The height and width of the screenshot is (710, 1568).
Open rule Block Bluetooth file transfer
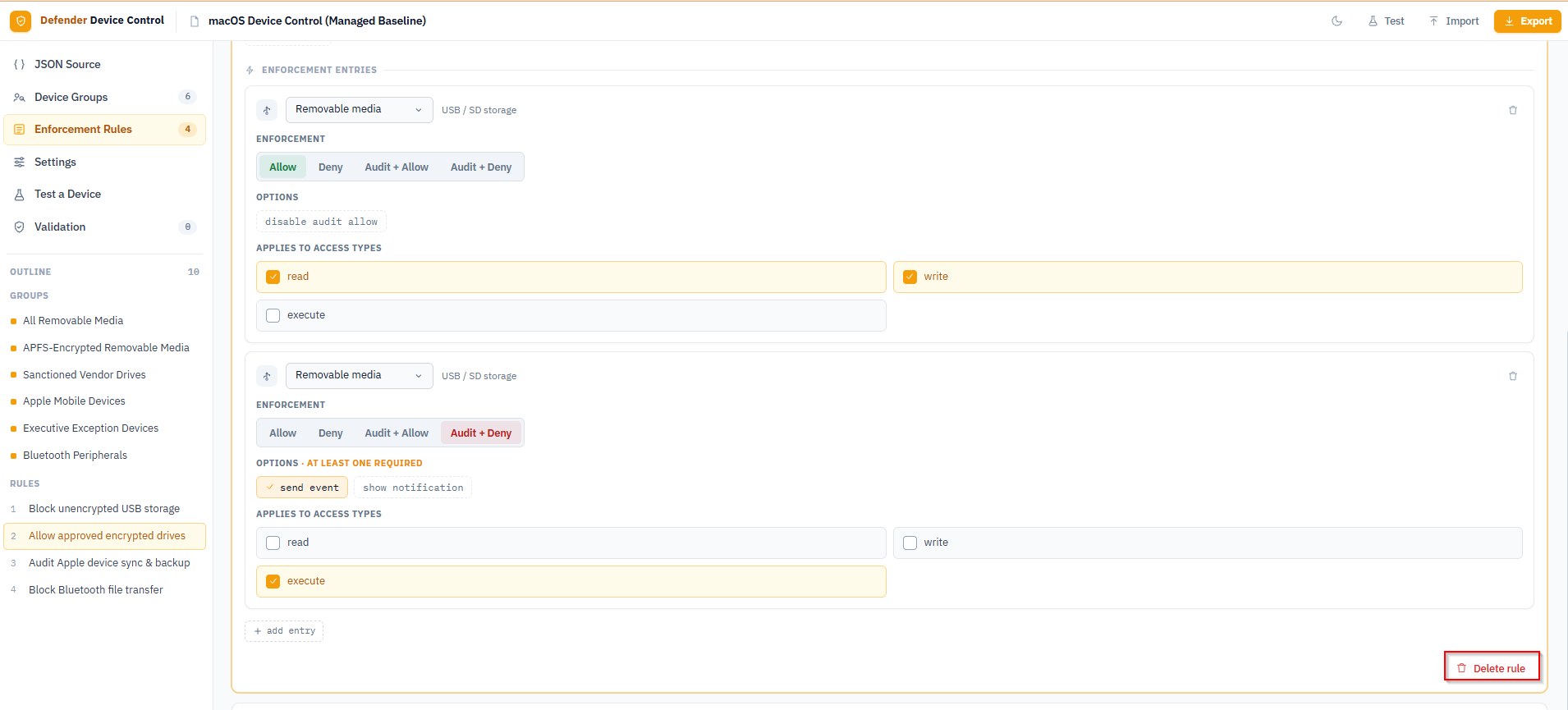point(105,590)
